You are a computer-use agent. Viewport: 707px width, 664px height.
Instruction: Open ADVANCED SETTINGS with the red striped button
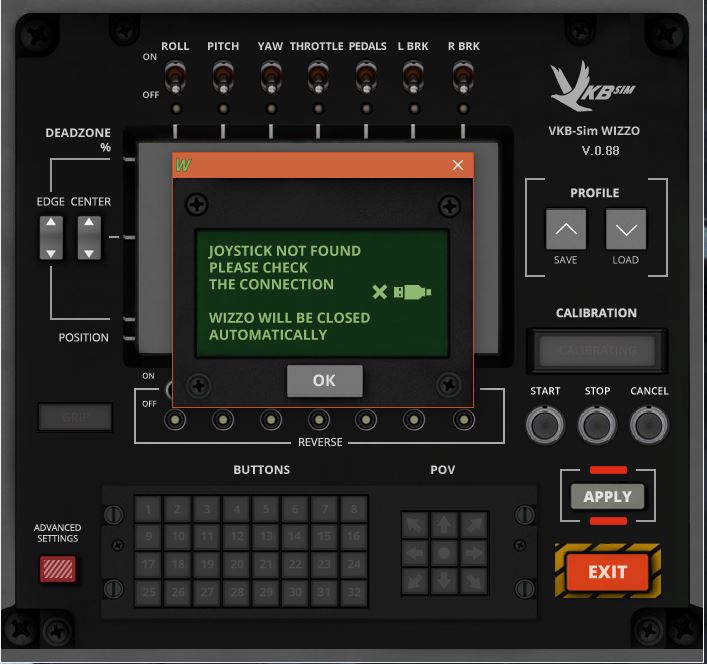58,569
